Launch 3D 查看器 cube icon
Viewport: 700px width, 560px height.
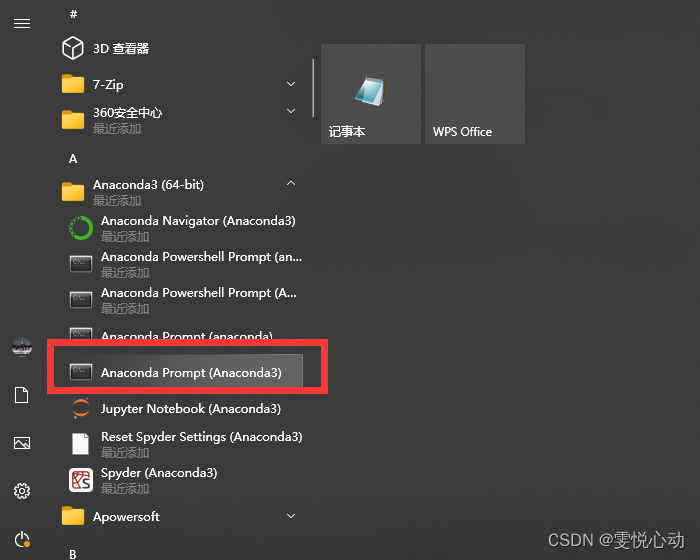click(x=73, y=48)
